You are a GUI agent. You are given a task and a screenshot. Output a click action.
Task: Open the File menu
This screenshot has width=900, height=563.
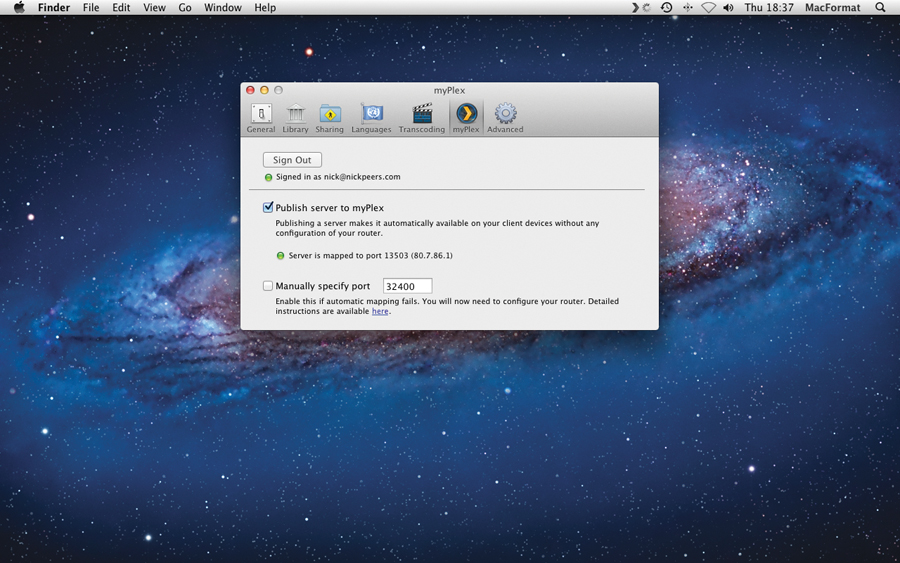(91, 8)
